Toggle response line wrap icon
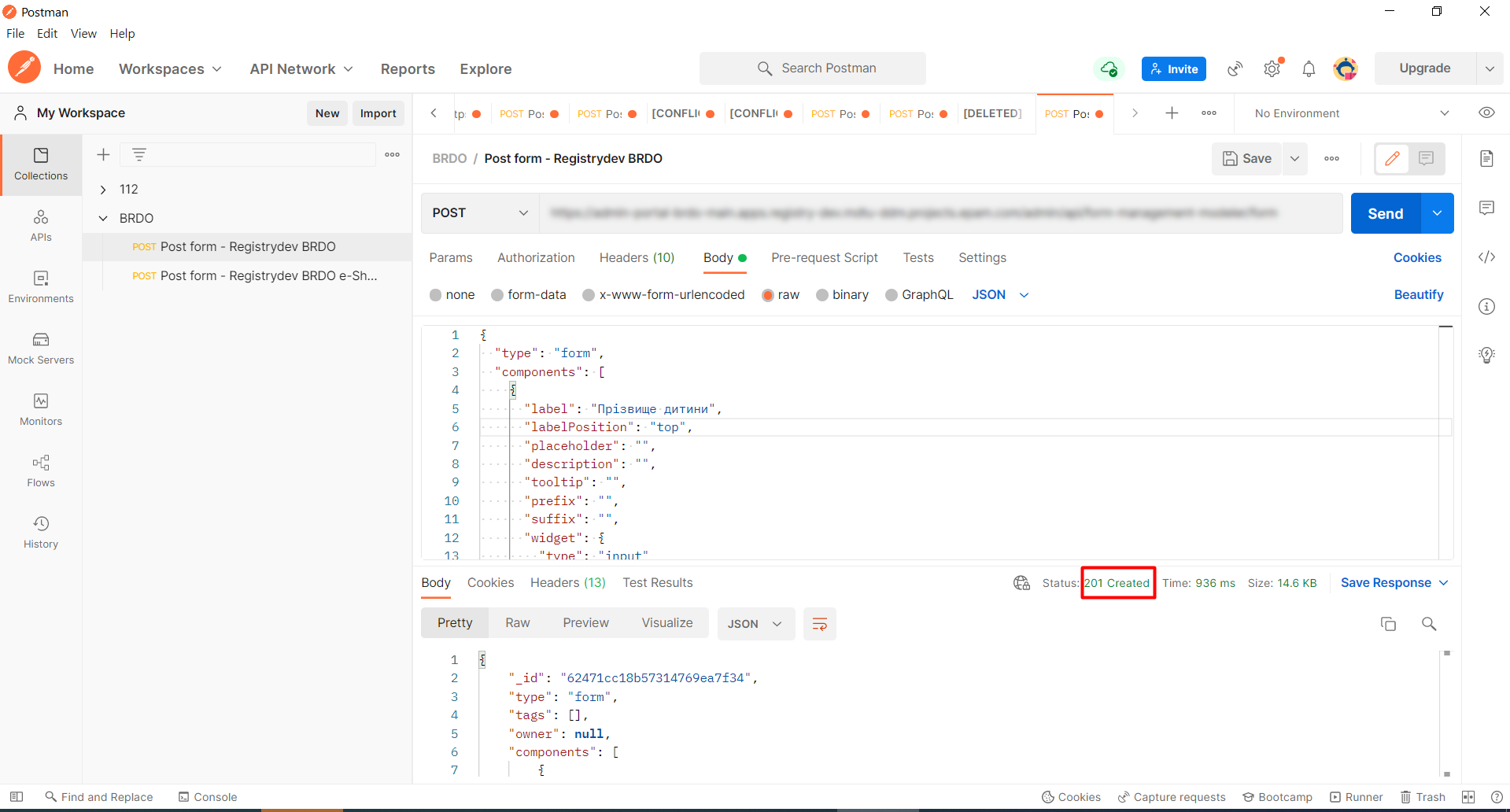 tap(819, 624)
